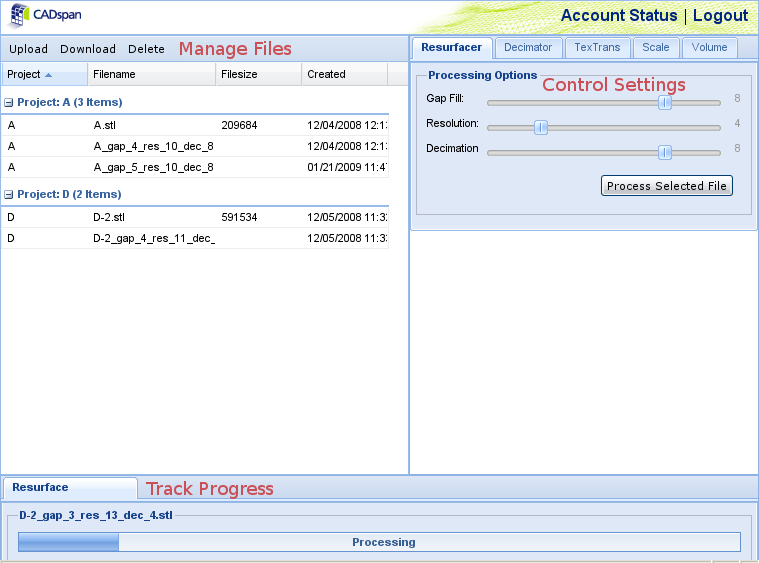Open the Scale tab
Screen dimensions: 759x563
(656, 47)
